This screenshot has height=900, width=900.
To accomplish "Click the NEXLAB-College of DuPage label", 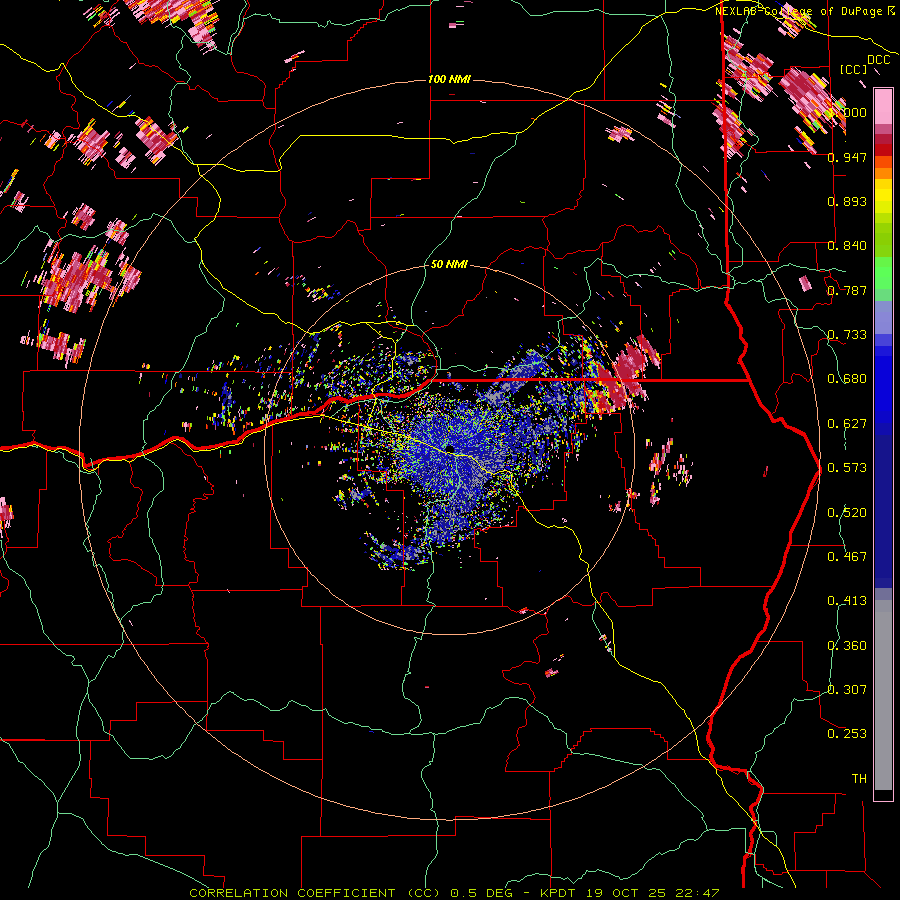I will [x=804, y=11].
